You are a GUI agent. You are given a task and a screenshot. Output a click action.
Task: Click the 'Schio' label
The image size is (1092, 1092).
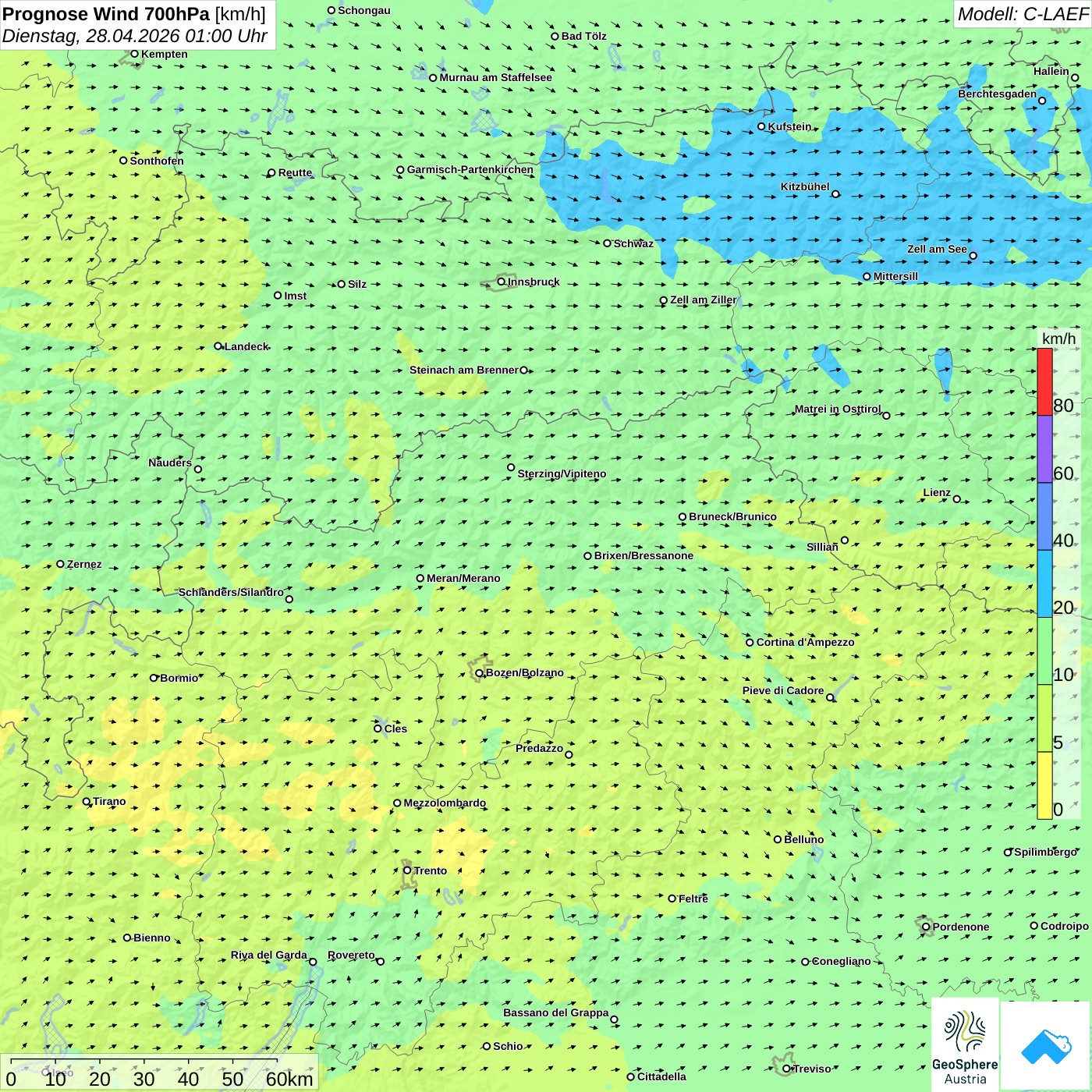(508, 1046)
